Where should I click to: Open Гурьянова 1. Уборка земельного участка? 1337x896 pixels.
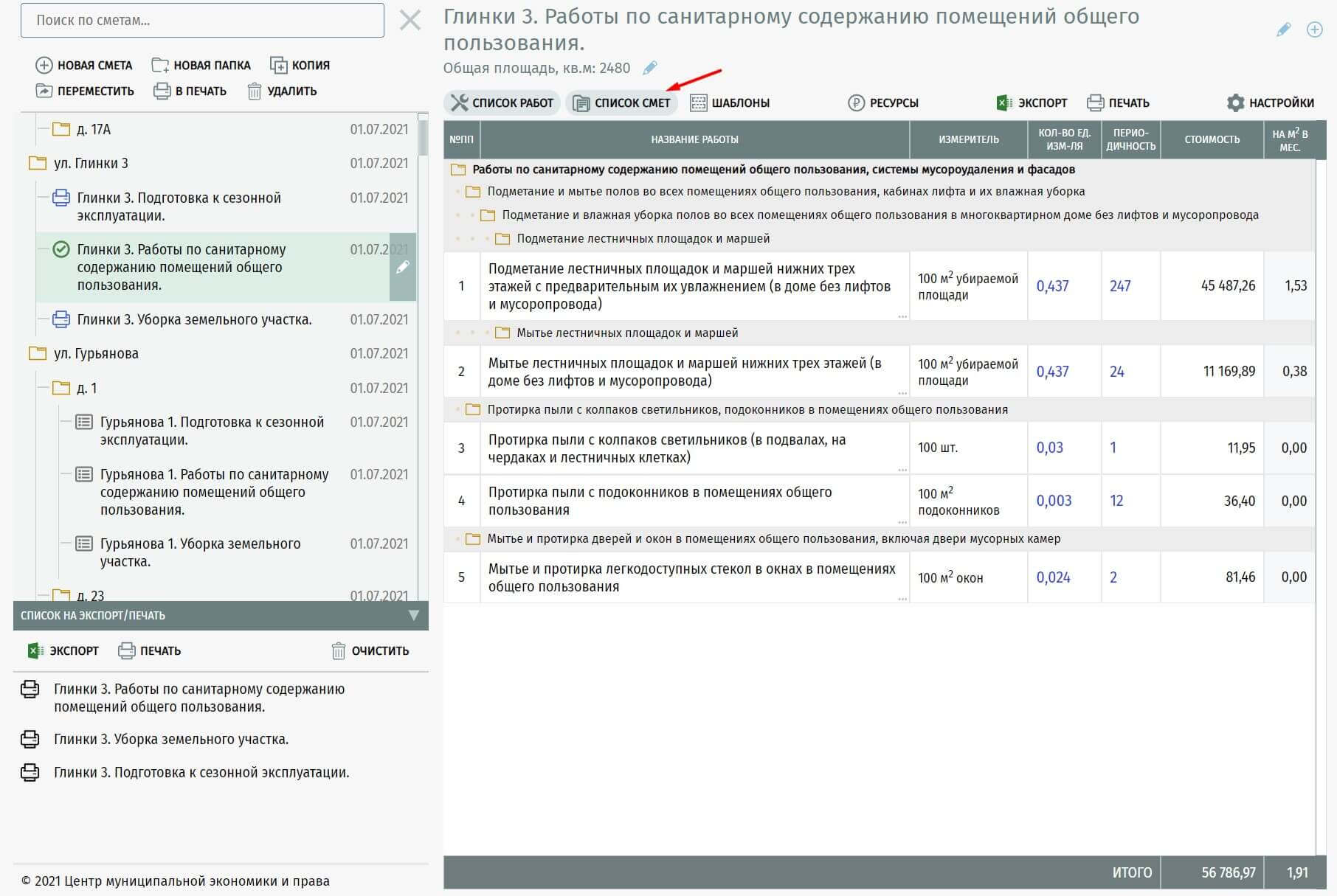coord(201,552)
